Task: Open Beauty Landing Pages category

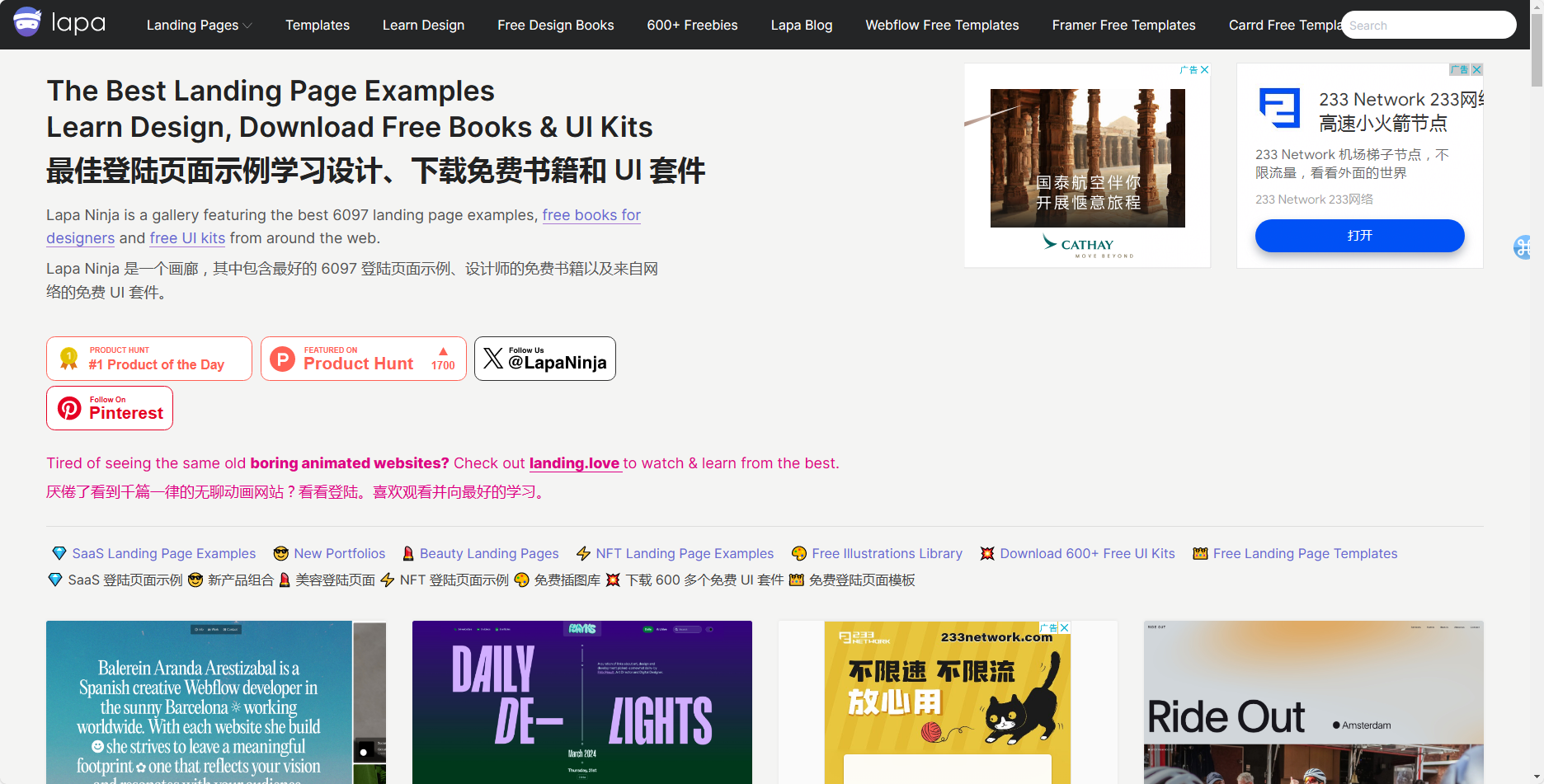Action: (489, 554)
